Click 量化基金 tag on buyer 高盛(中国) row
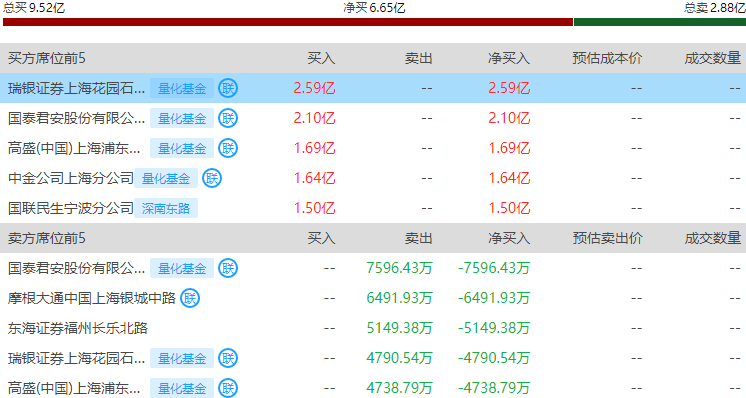746x398 pixels. click(x=182, y=148)
